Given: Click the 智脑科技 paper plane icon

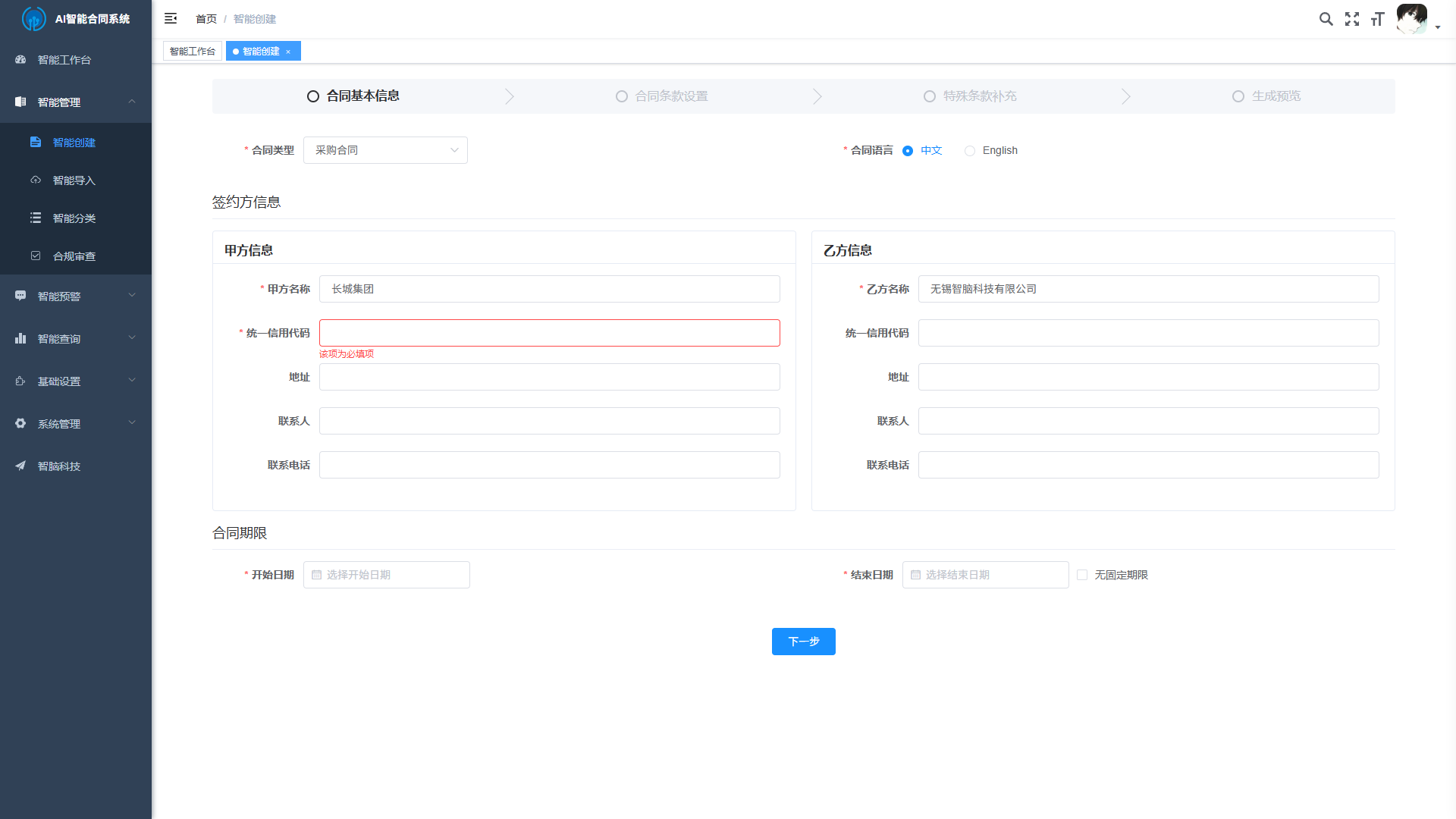Looking at the screenshot, I should (20, 466).
